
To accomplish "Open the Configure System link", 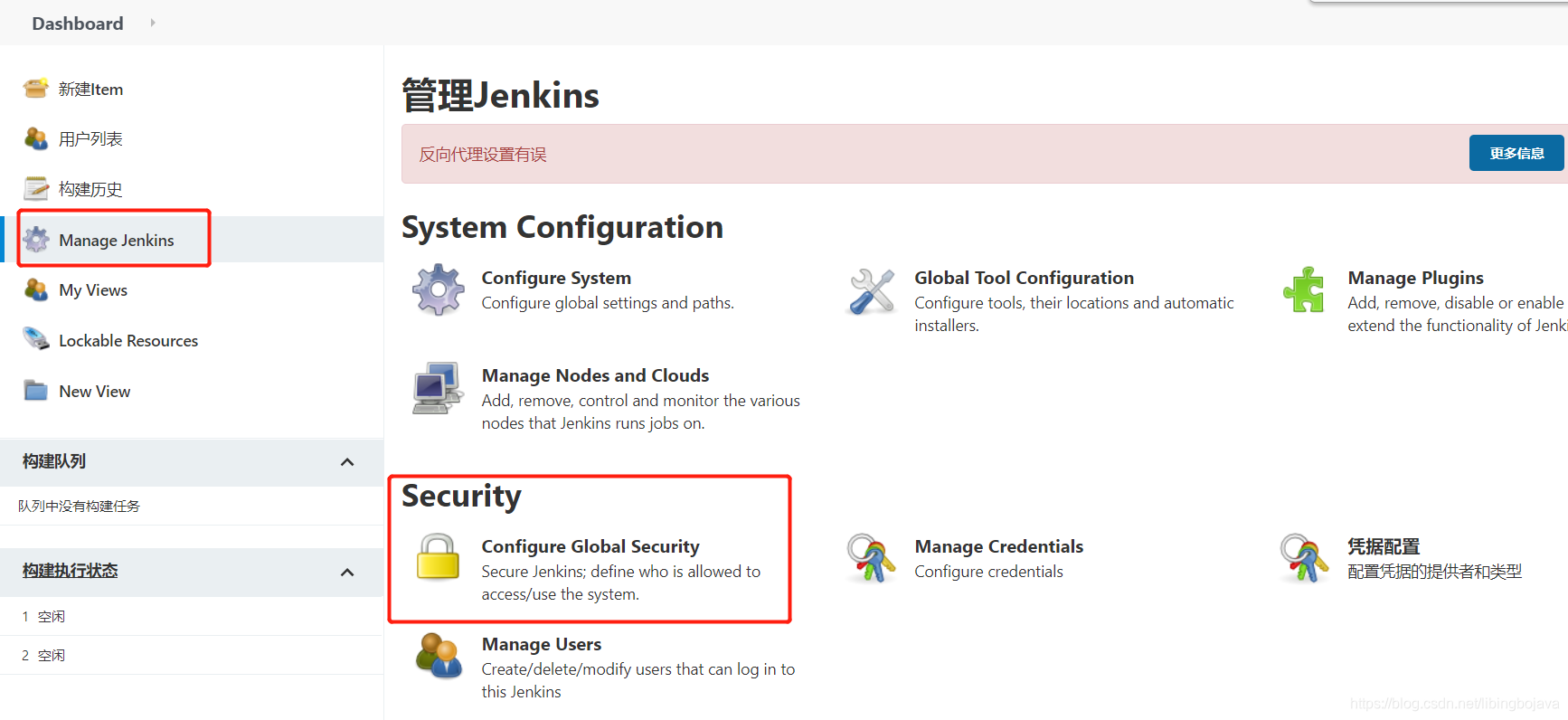I will pos(556,278).
